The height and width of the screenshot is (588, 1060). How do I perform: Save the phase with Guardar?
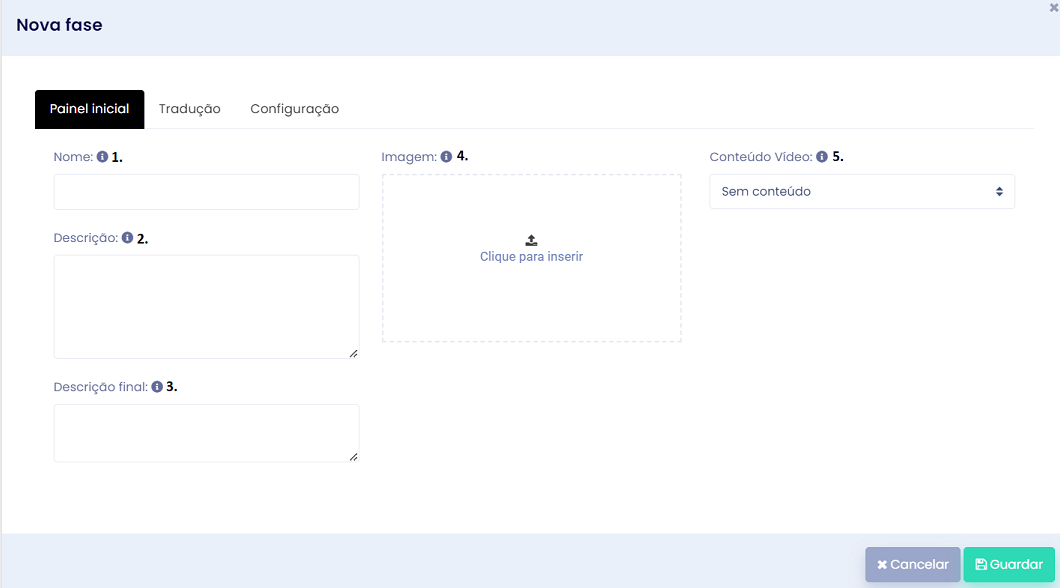click(x=1009, y=564)
